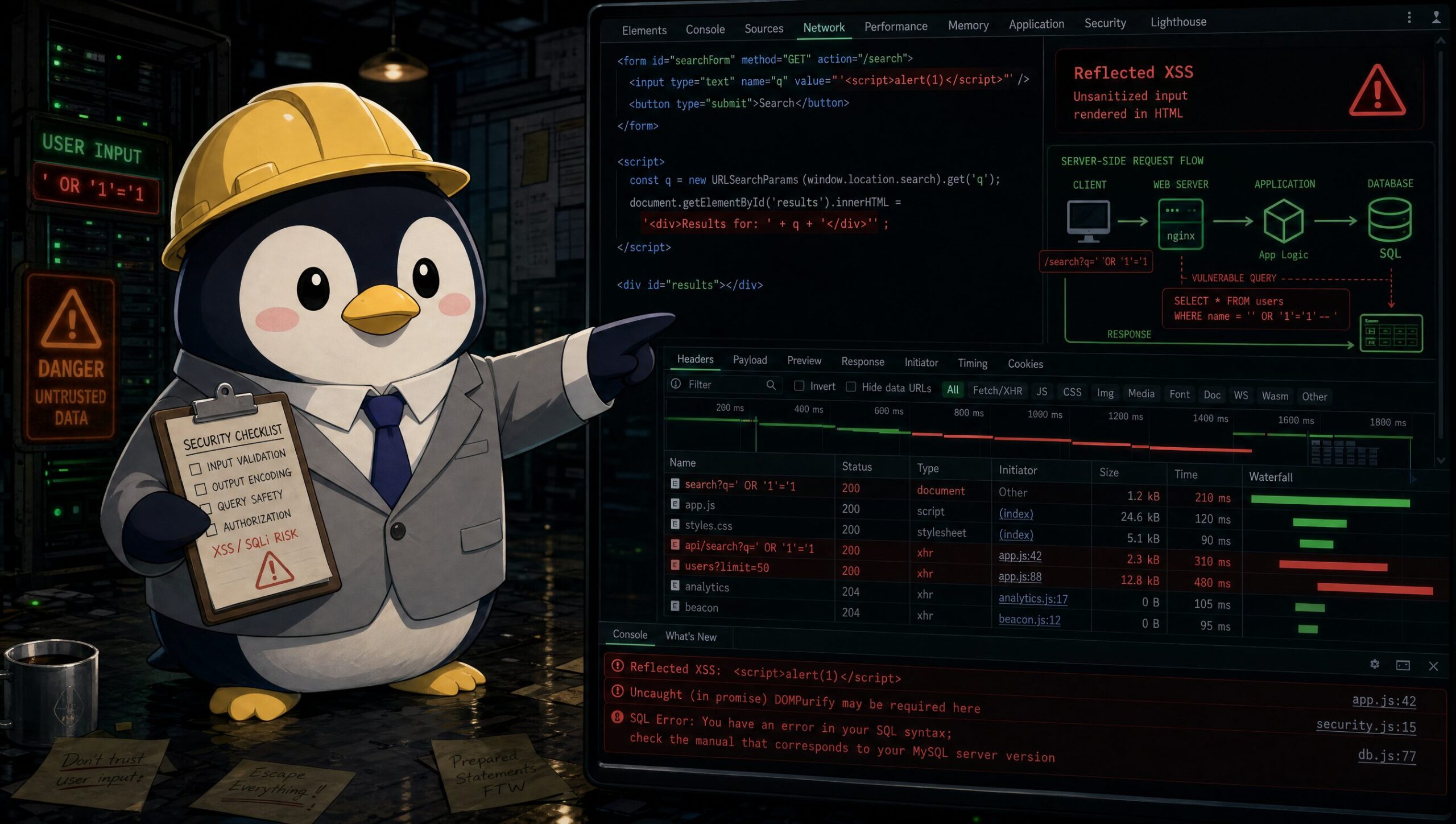
Task: Follow the app.js:88 initiator link
Action: pos(1020,576)
